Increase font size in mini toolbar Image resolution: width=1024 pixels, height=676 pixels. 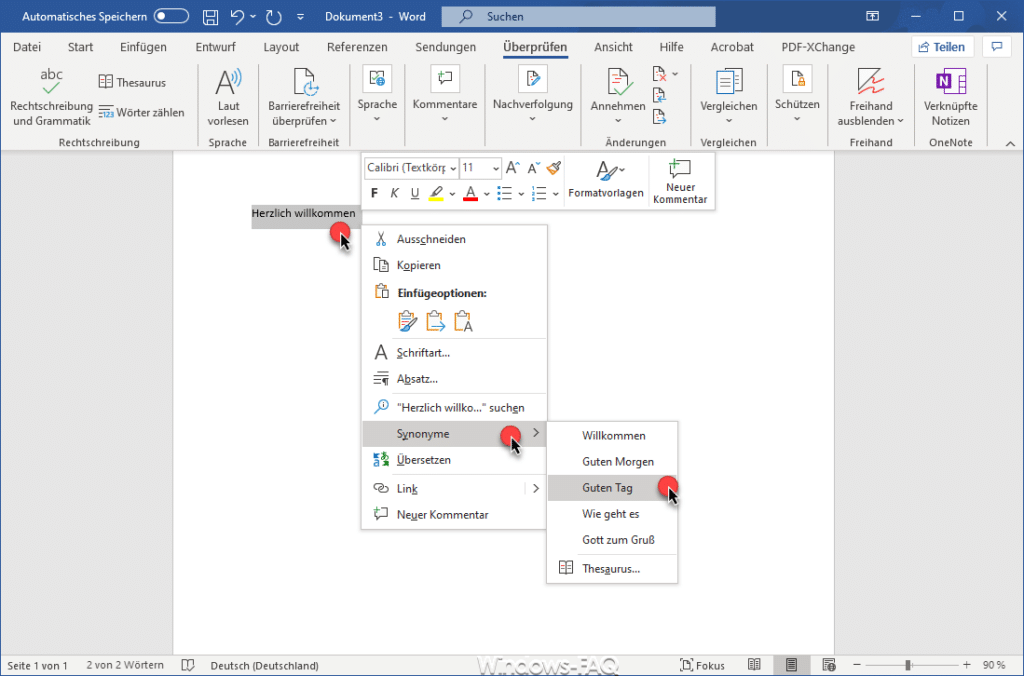513,168
